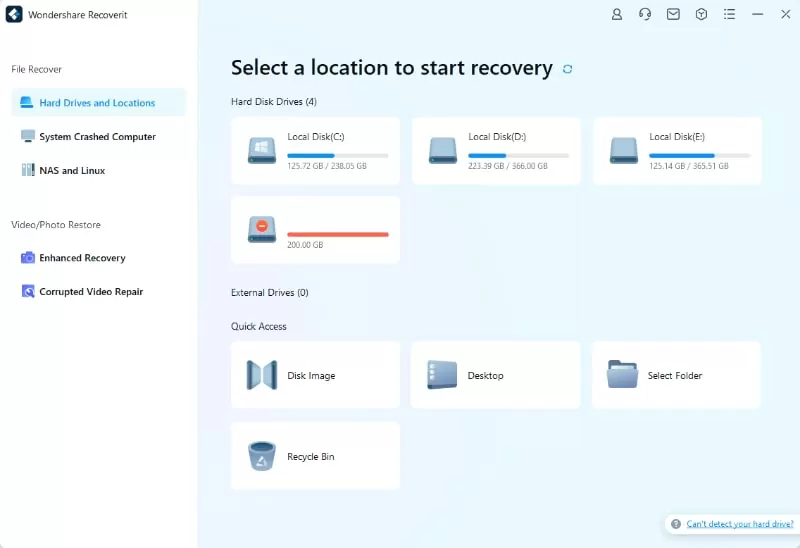Choose Recycle Bin in Quick Access
The image size is (800, 548).
tap(315, 456)
